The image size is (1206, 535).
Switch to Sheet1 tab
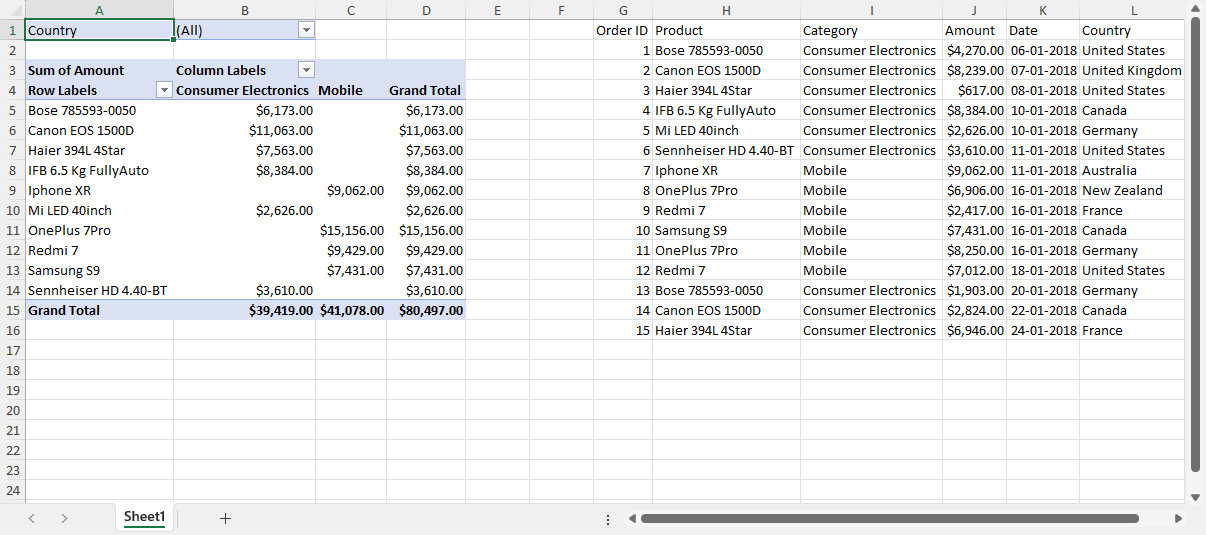tap(144, 517)
